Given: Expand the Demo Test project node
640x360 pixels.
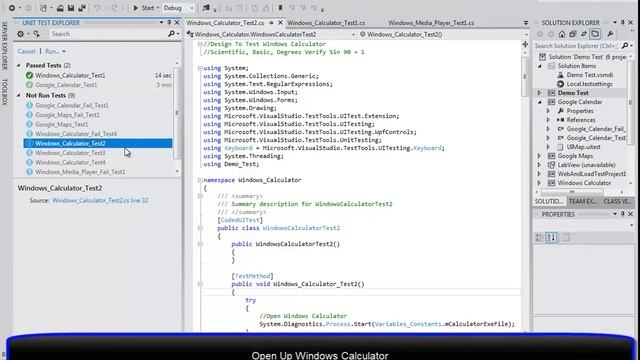Looking at the screenshot, I should click(x=539, y=93).
